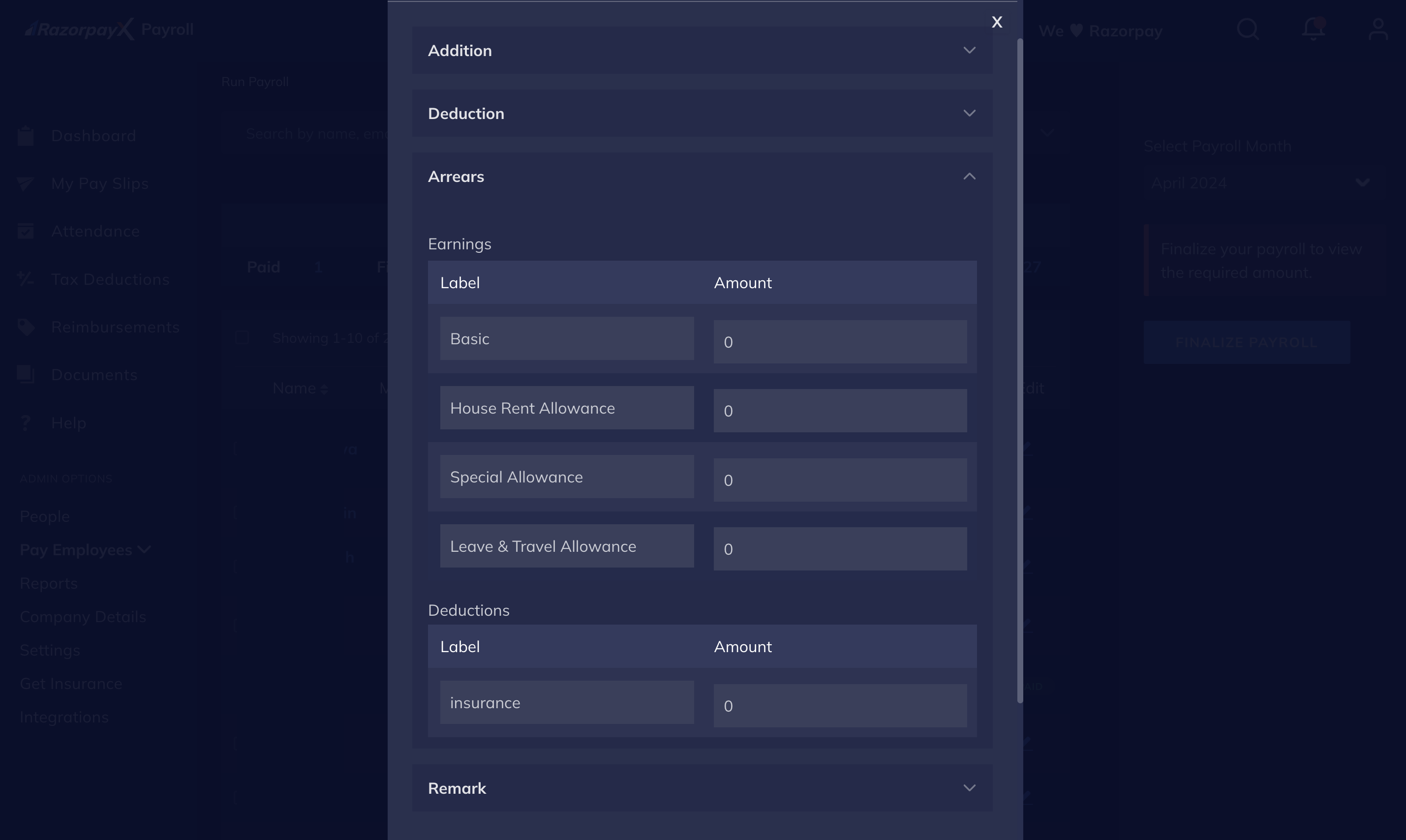Open People under admin options
The height and width of the screenshot is (840, 1406).
pyautogui.click(x=45, y=516)
